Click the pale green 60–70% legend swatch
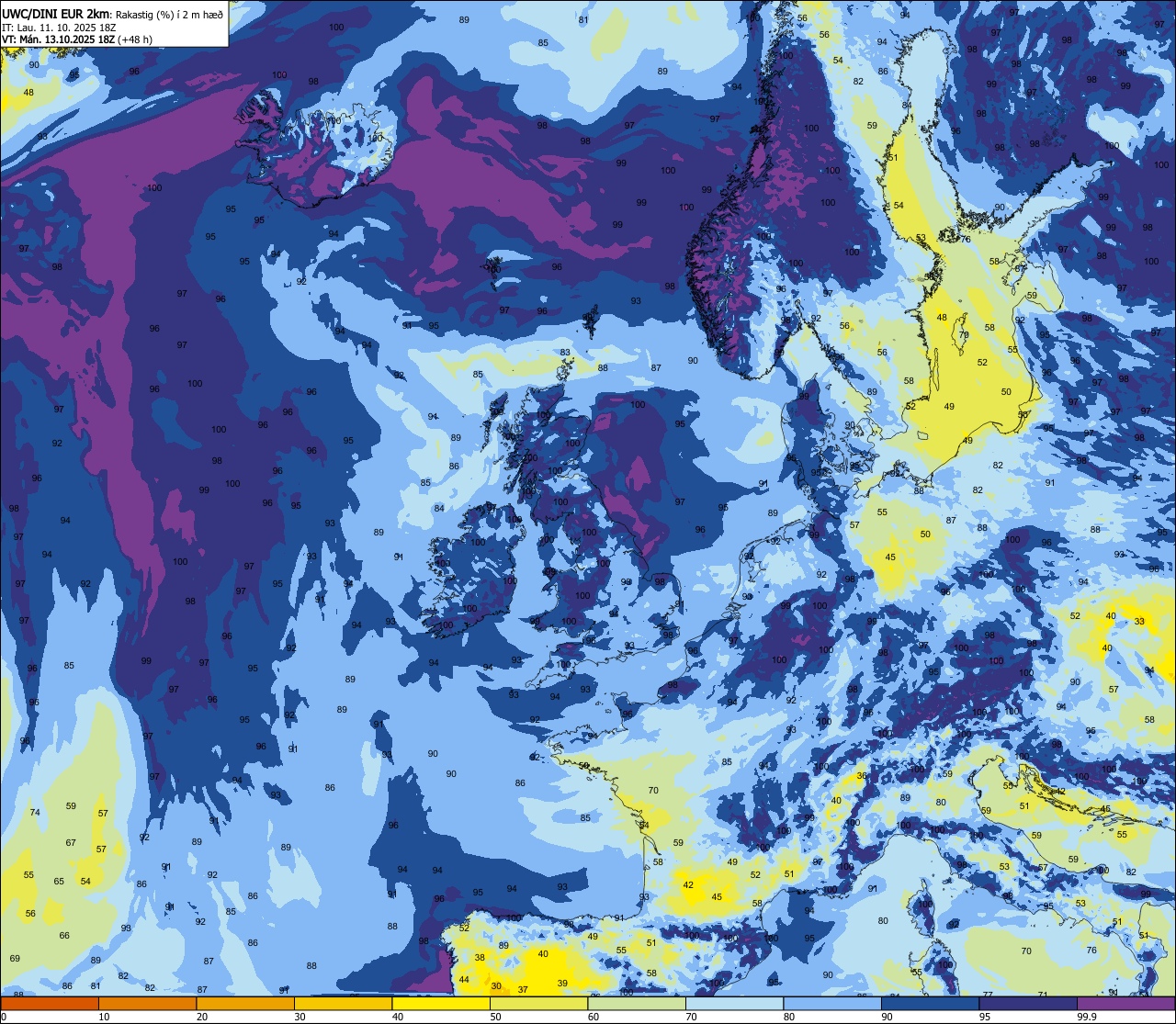This screenshot has height=1024, width=1176. (637, 1003)
